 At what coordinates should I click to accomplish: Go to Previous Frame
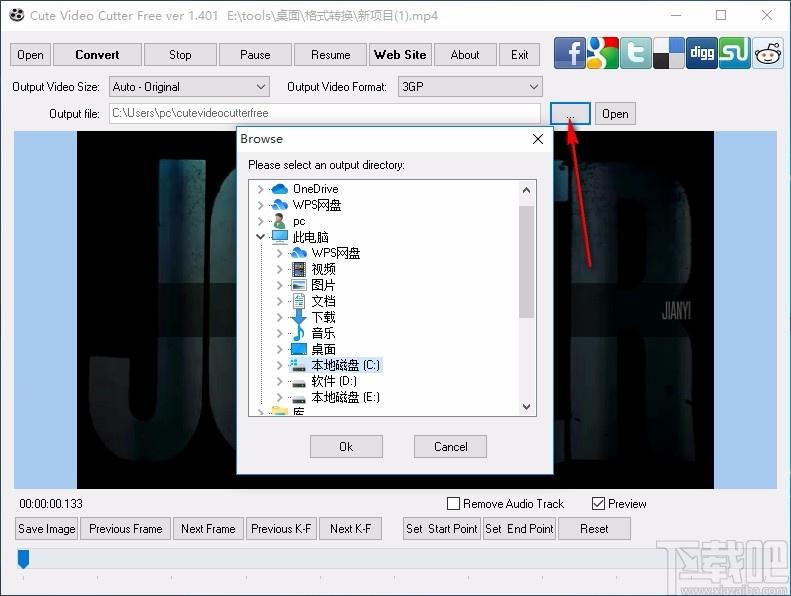pyautogui.click(x=126, y=529)
